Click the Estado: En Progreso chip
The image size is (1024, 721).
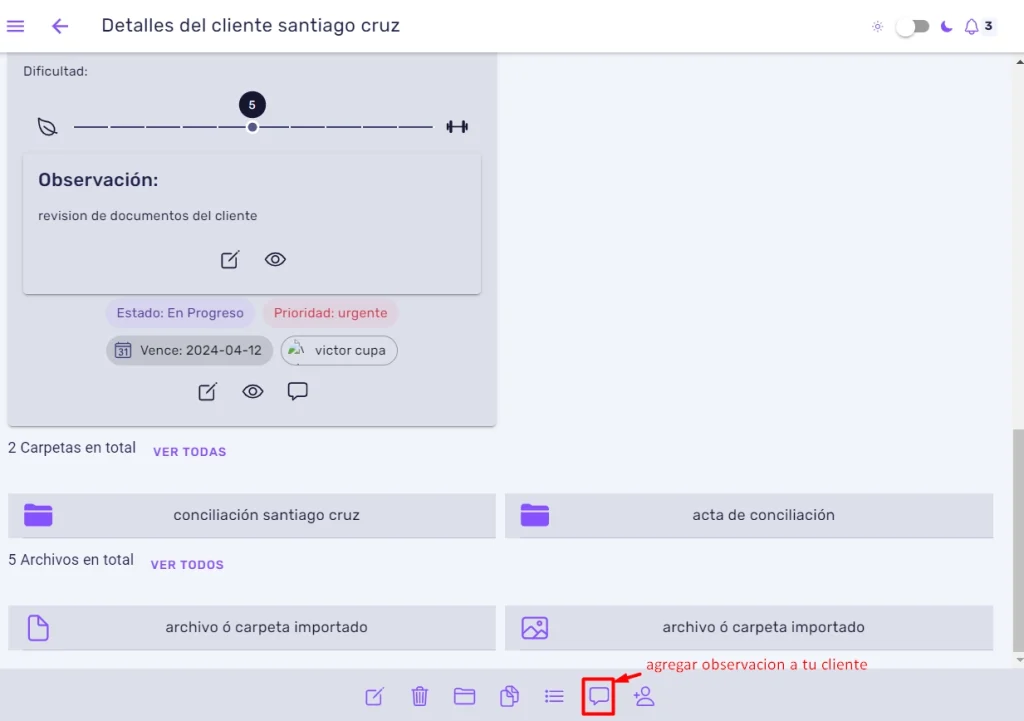point(180,313)
